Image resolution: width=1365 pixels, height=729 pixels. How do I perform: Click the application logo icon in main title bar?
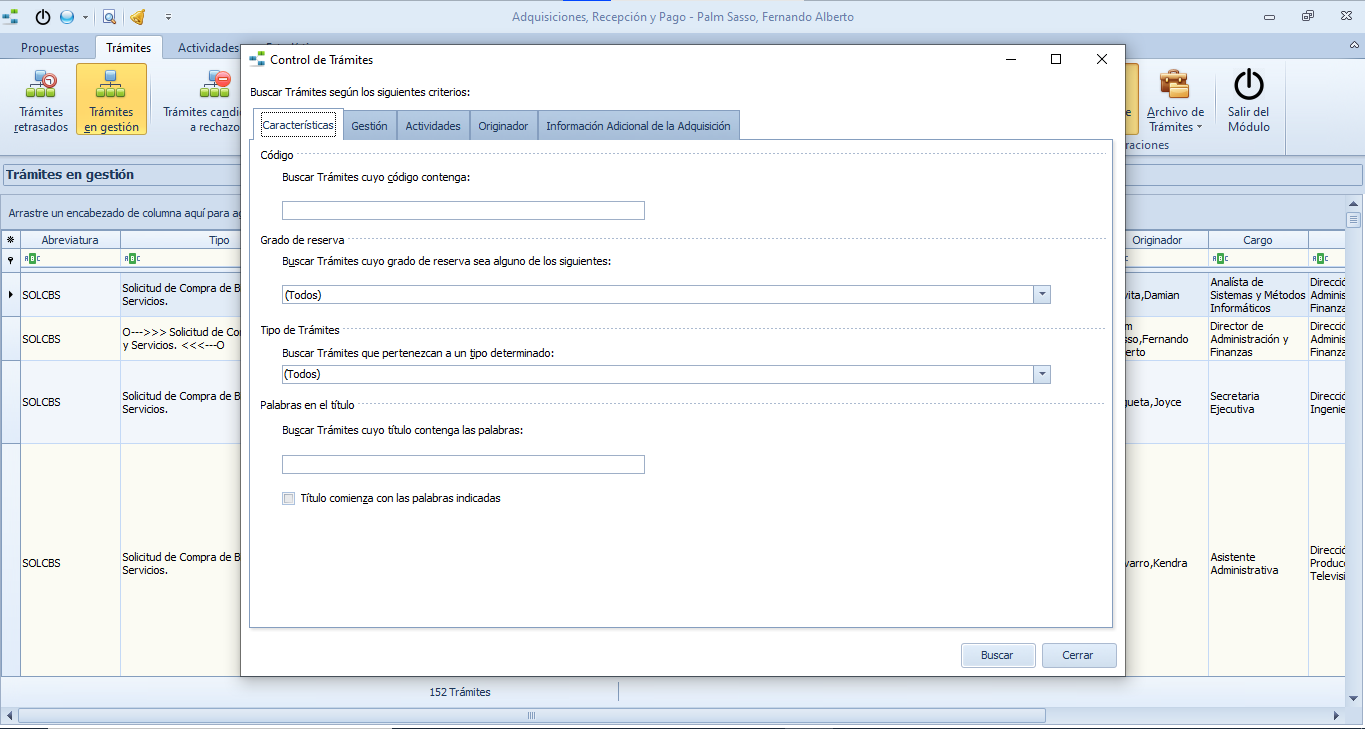(11, 17)
